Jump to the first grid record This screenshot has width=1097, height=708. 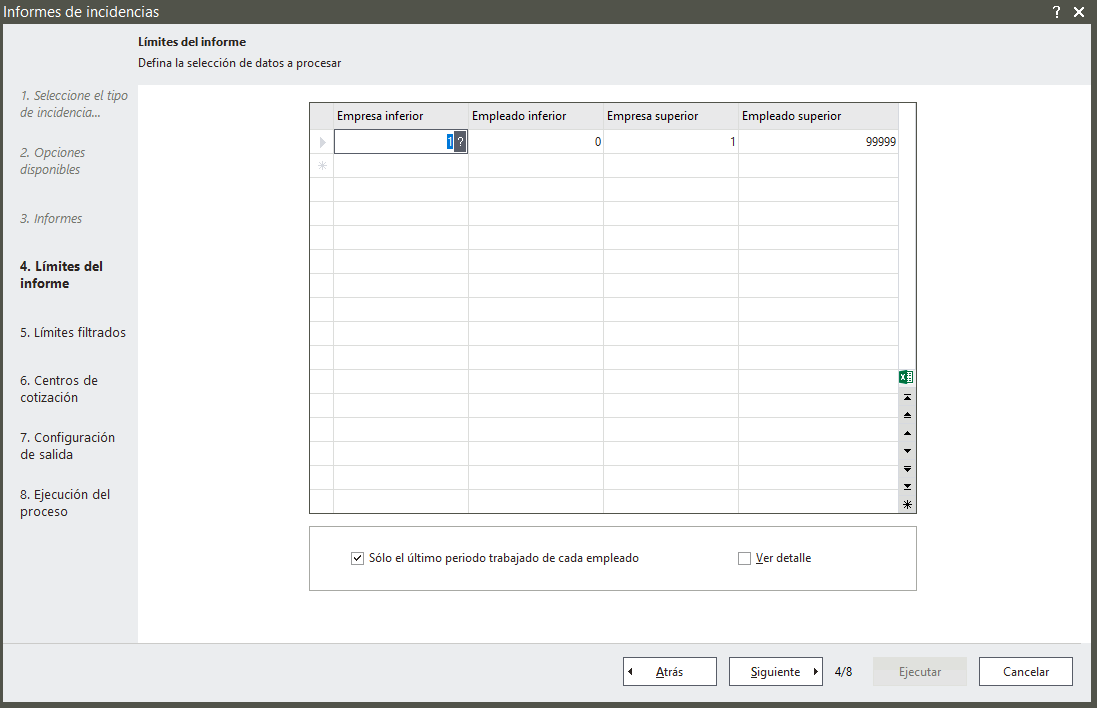907,397
